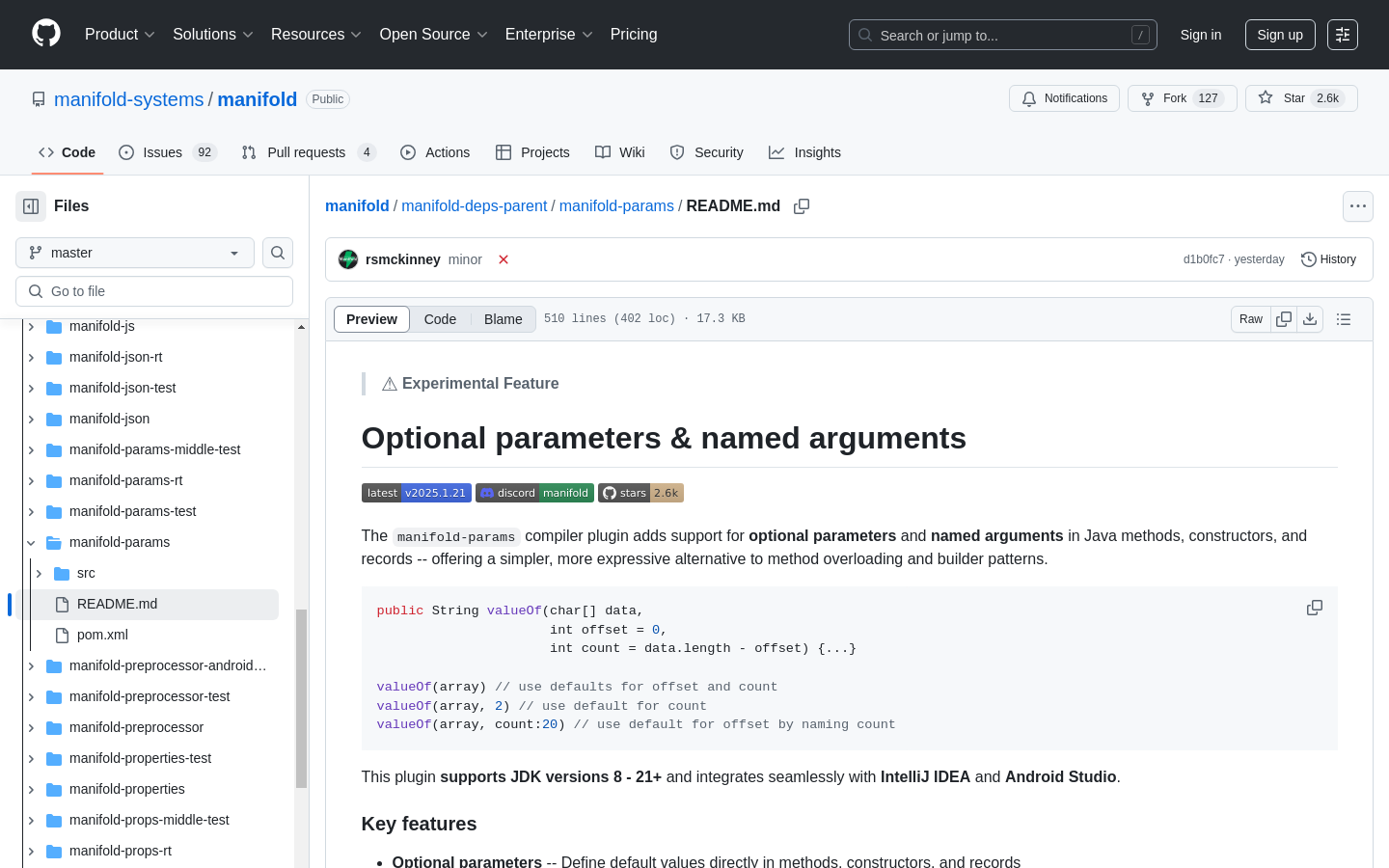Expand the Resources menu
Viewport: 1389px width, 868px height.
(x=316, y=35)
